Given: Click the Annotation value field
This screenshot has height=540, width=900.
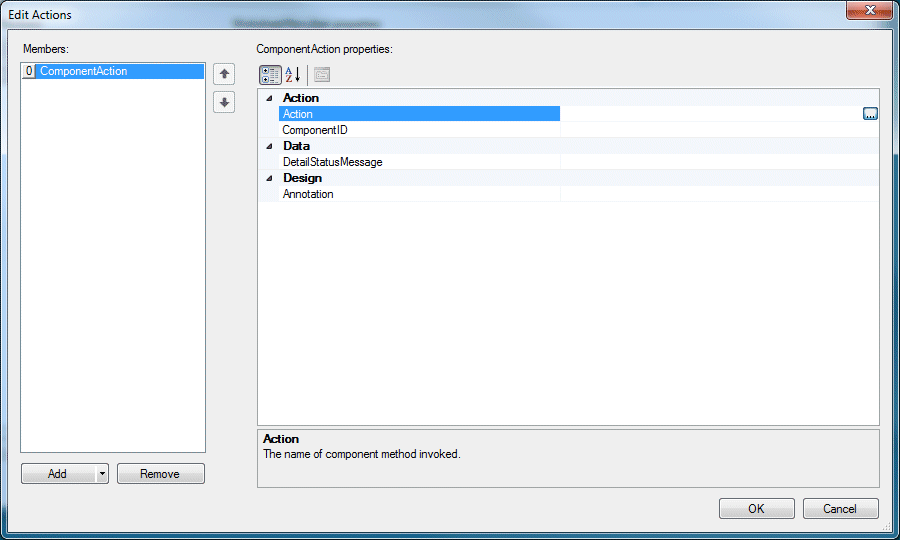Looking at the screenshot, I should tap(719, 194).
